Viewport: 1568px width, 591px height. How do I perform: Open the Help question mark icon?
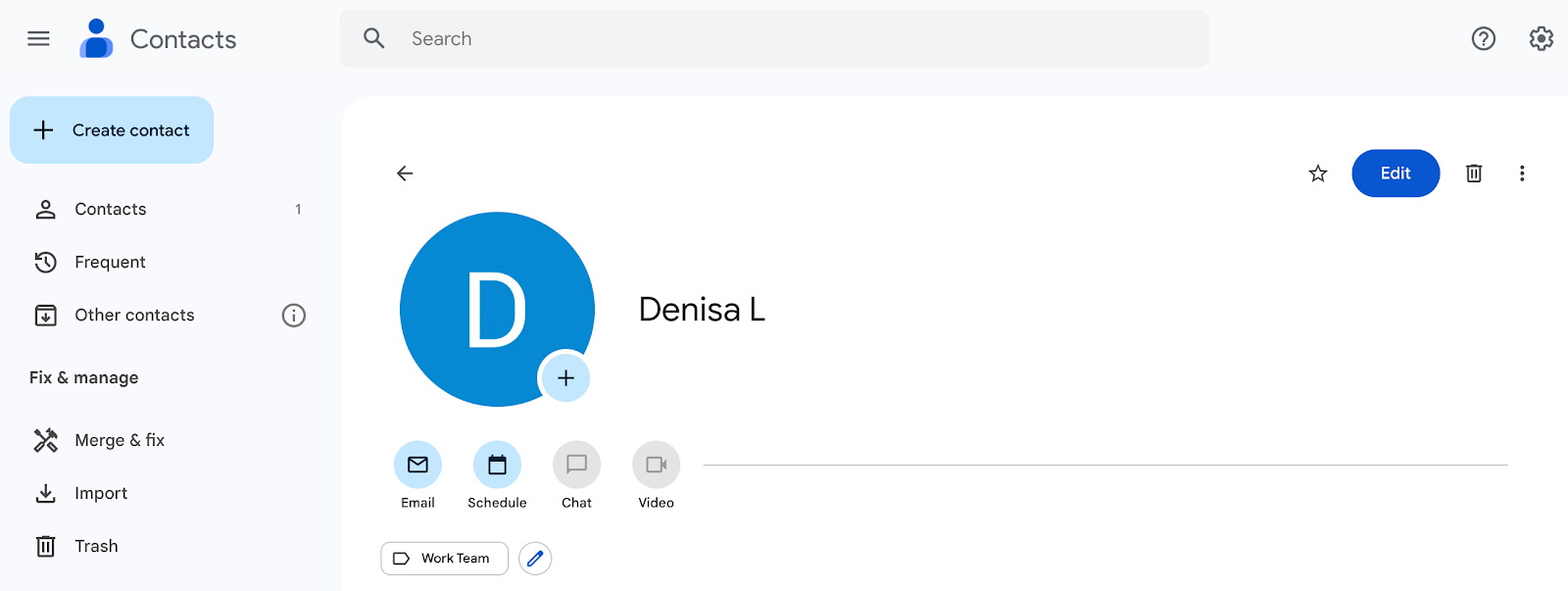(1483, 38)
